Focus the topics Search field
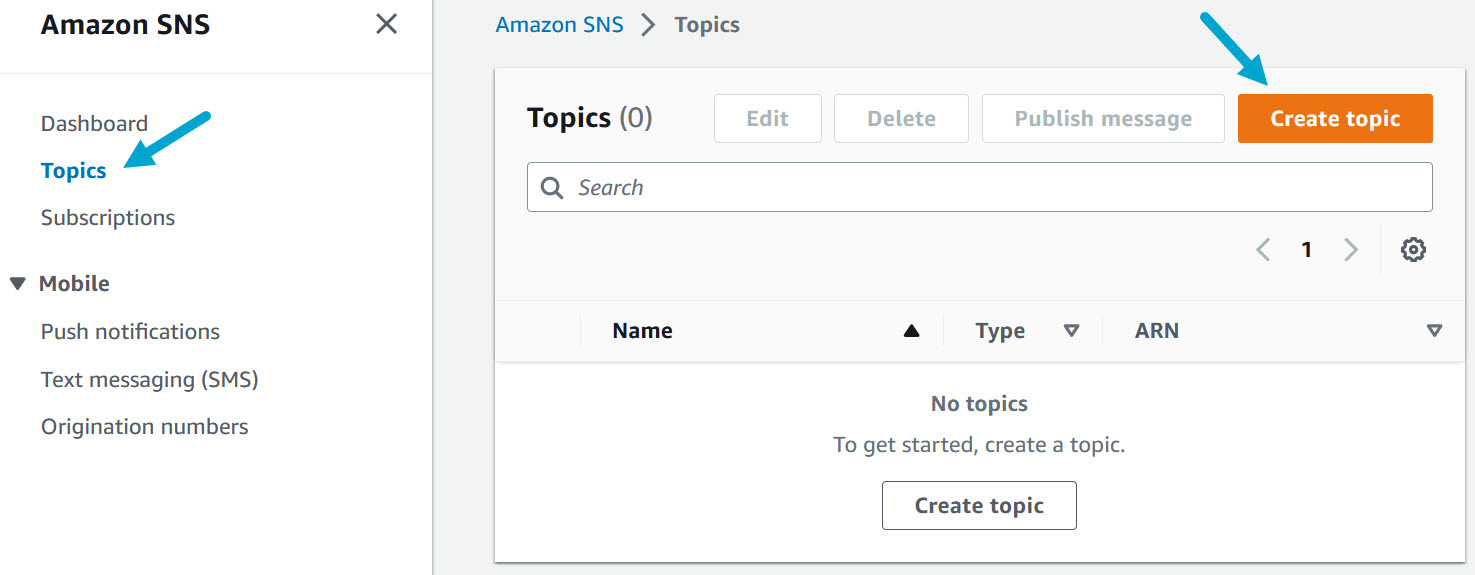Screen dimensions: 1475x575 (x=990, y=188)
